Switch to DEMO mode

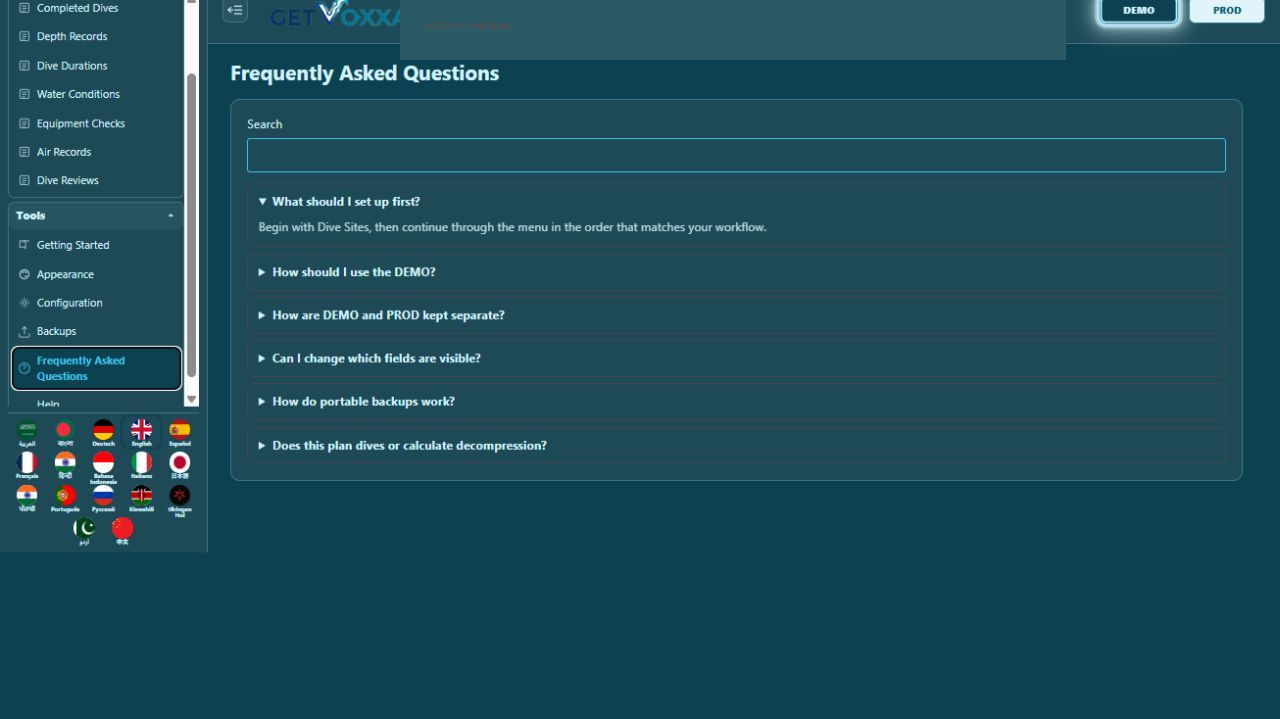(x=1138, y=10)
